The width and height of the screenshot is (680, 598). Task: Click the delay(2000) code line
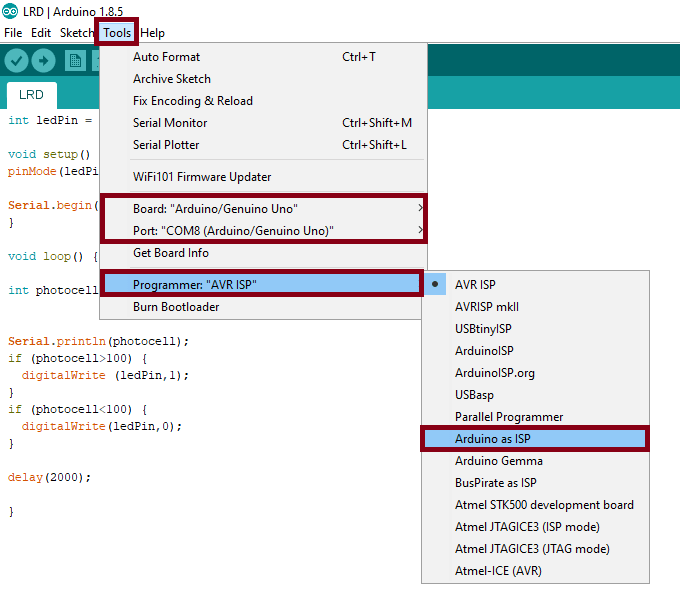(x=49, y=477)
